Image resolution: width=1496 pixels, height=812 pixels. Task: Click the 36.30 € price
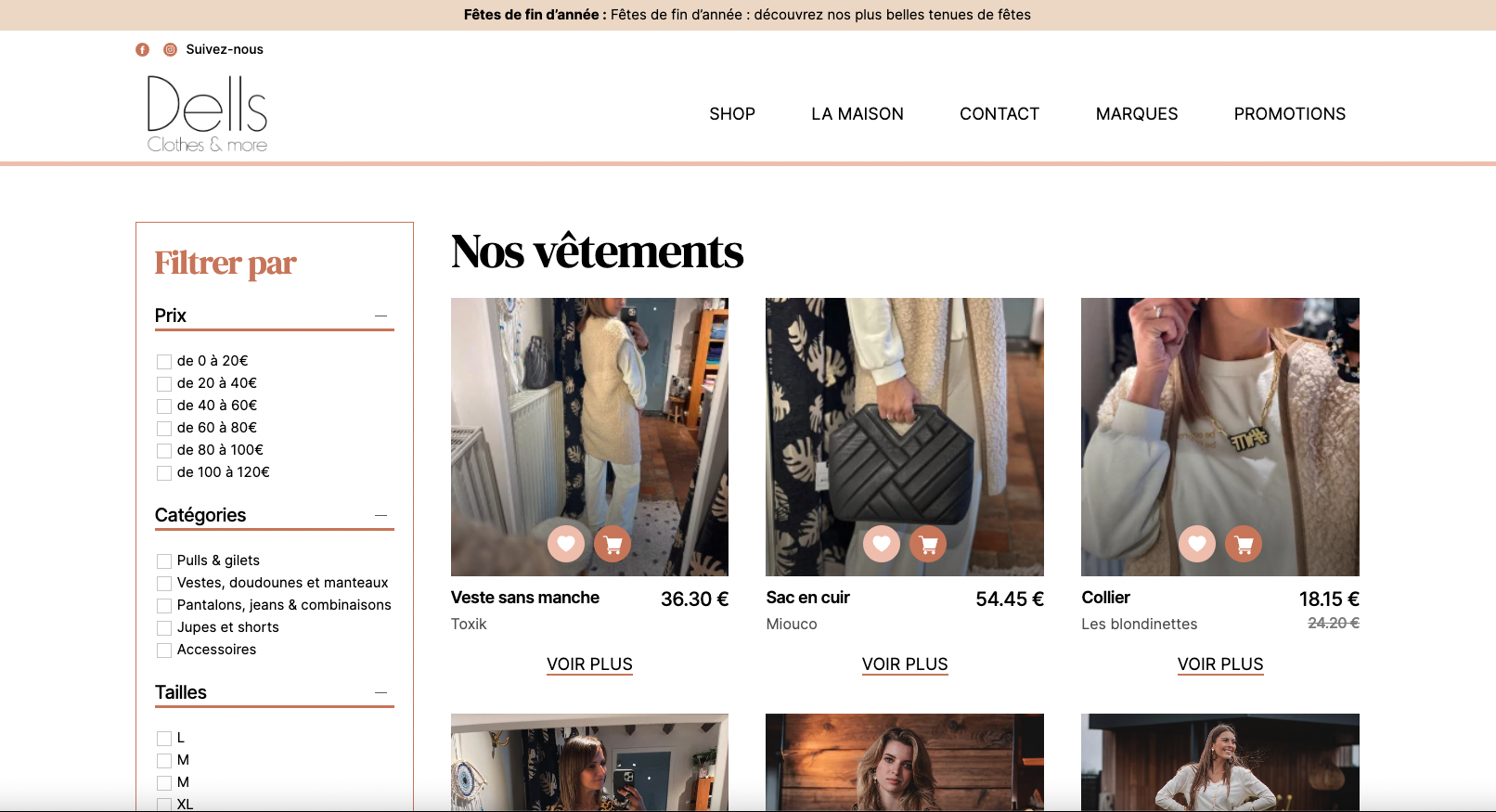tap(694, 599)
